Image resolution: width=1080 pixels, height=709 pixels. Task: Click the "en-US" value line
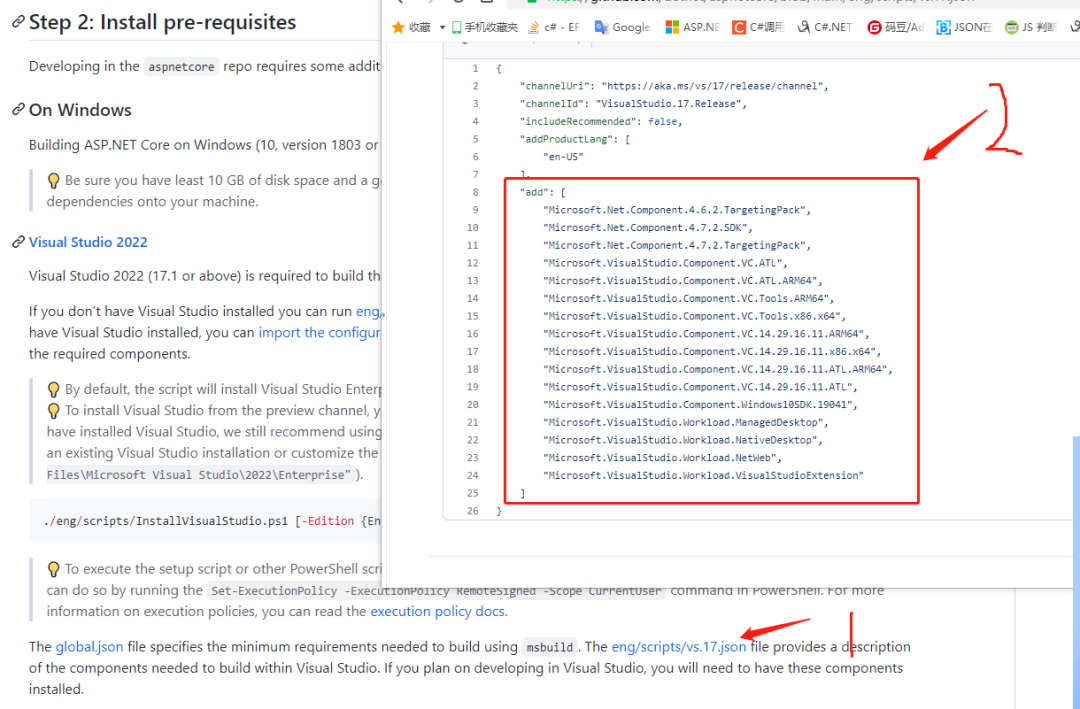pos(563,156)
